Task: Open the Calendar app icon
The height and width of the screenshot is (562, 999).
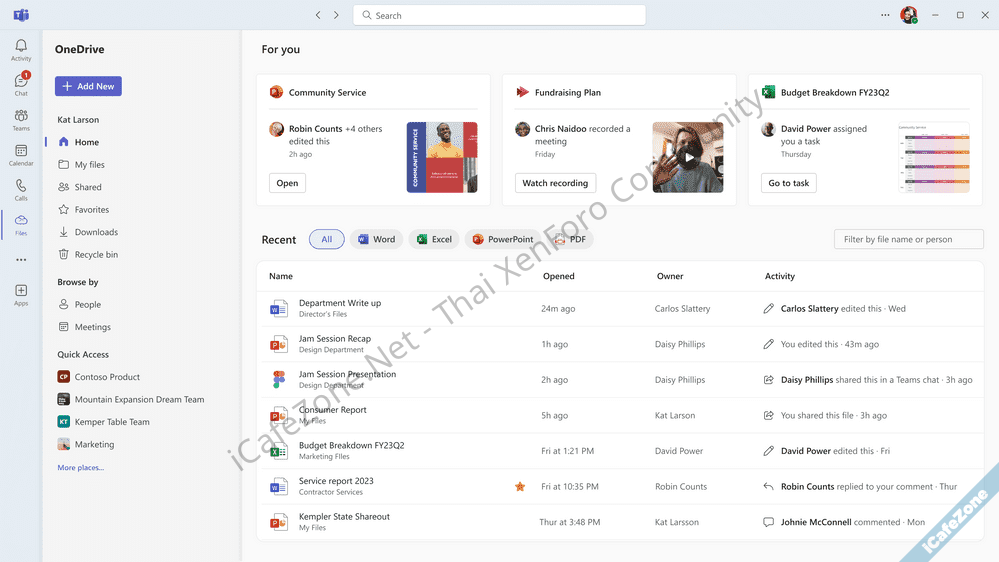Action: 21,153
